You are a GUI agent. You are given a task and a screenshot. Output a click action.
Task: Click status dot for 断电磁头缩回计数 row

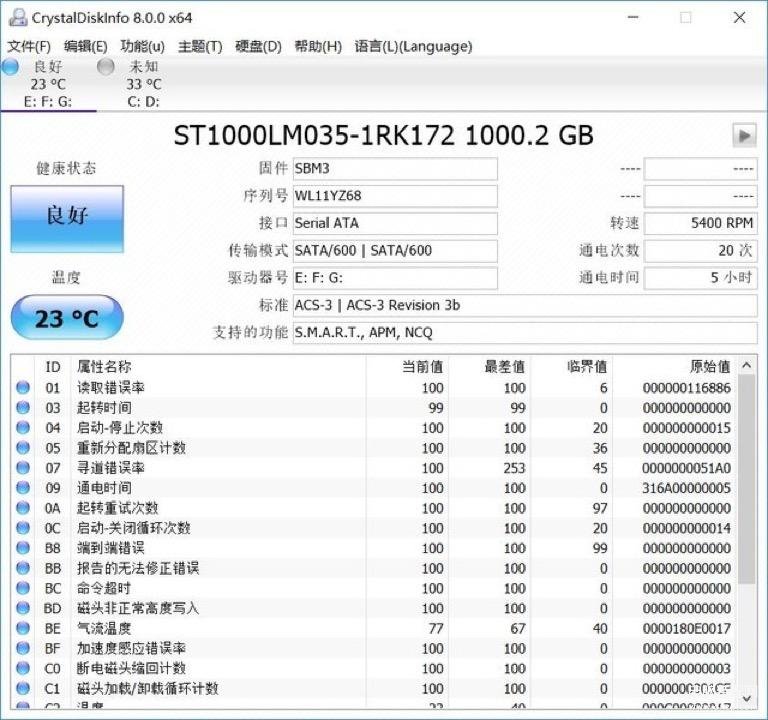23,669
